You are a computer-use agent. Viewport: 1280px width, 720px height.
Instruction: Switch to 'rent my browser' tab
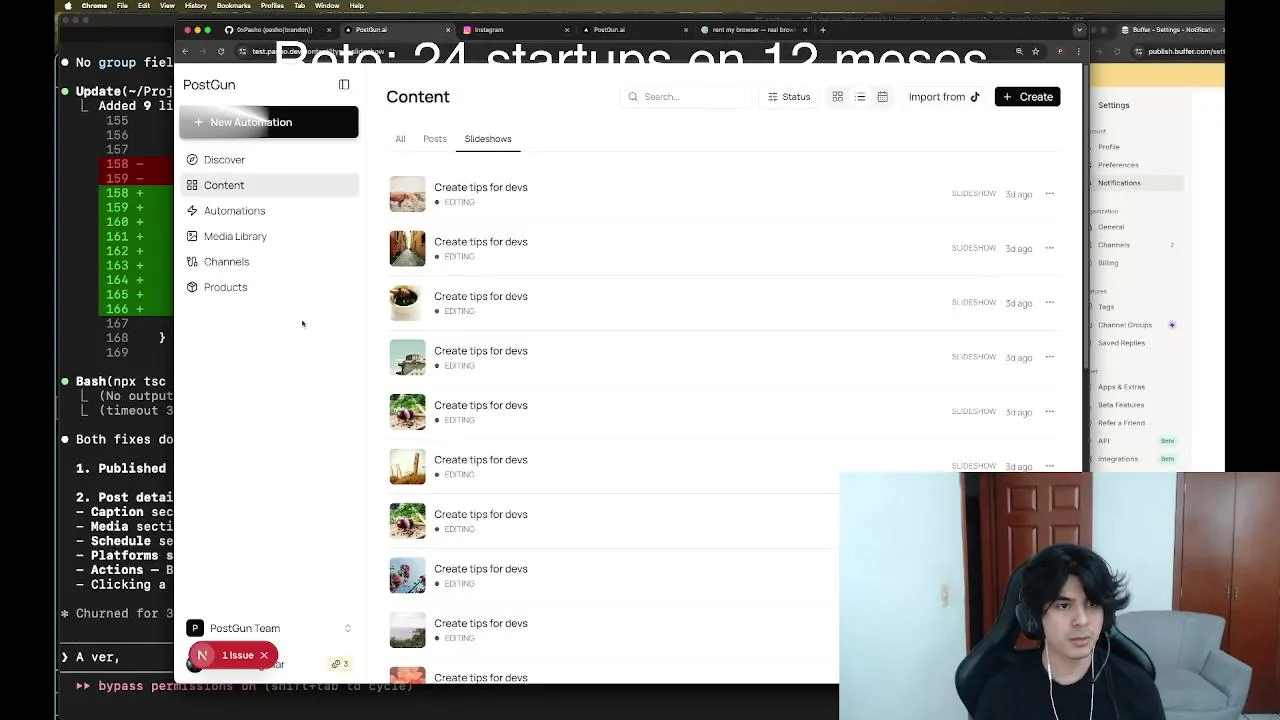click(754, 30)
